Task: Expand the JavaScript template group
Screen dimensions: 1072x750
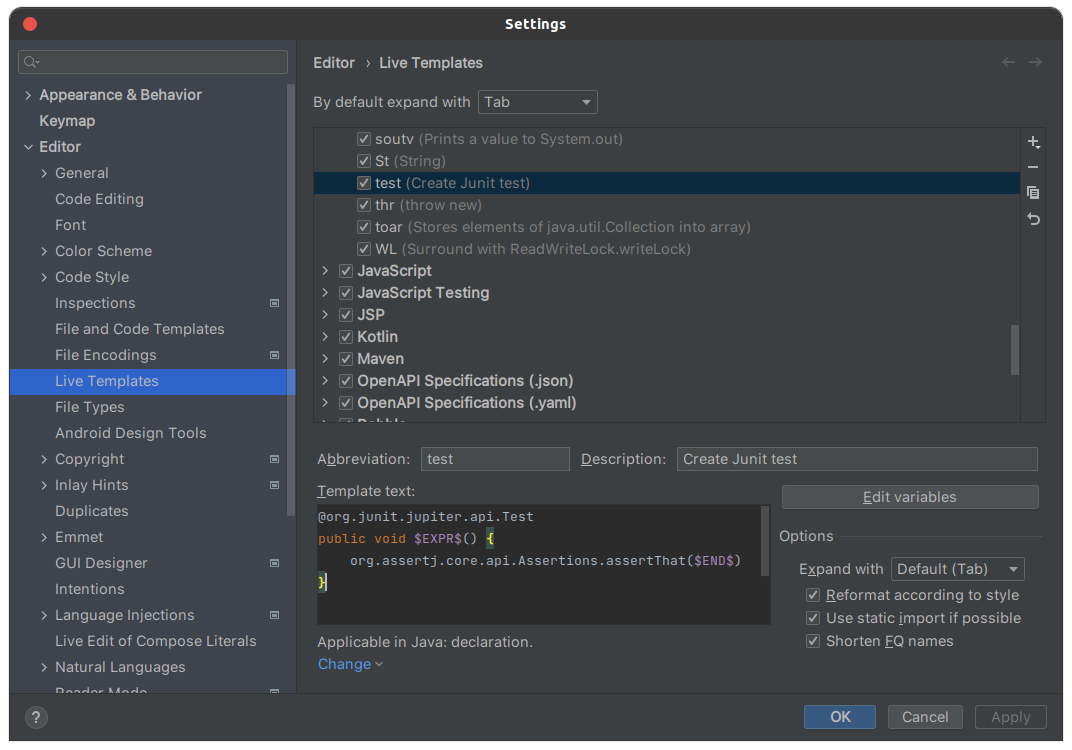Action: coord(325,271)
